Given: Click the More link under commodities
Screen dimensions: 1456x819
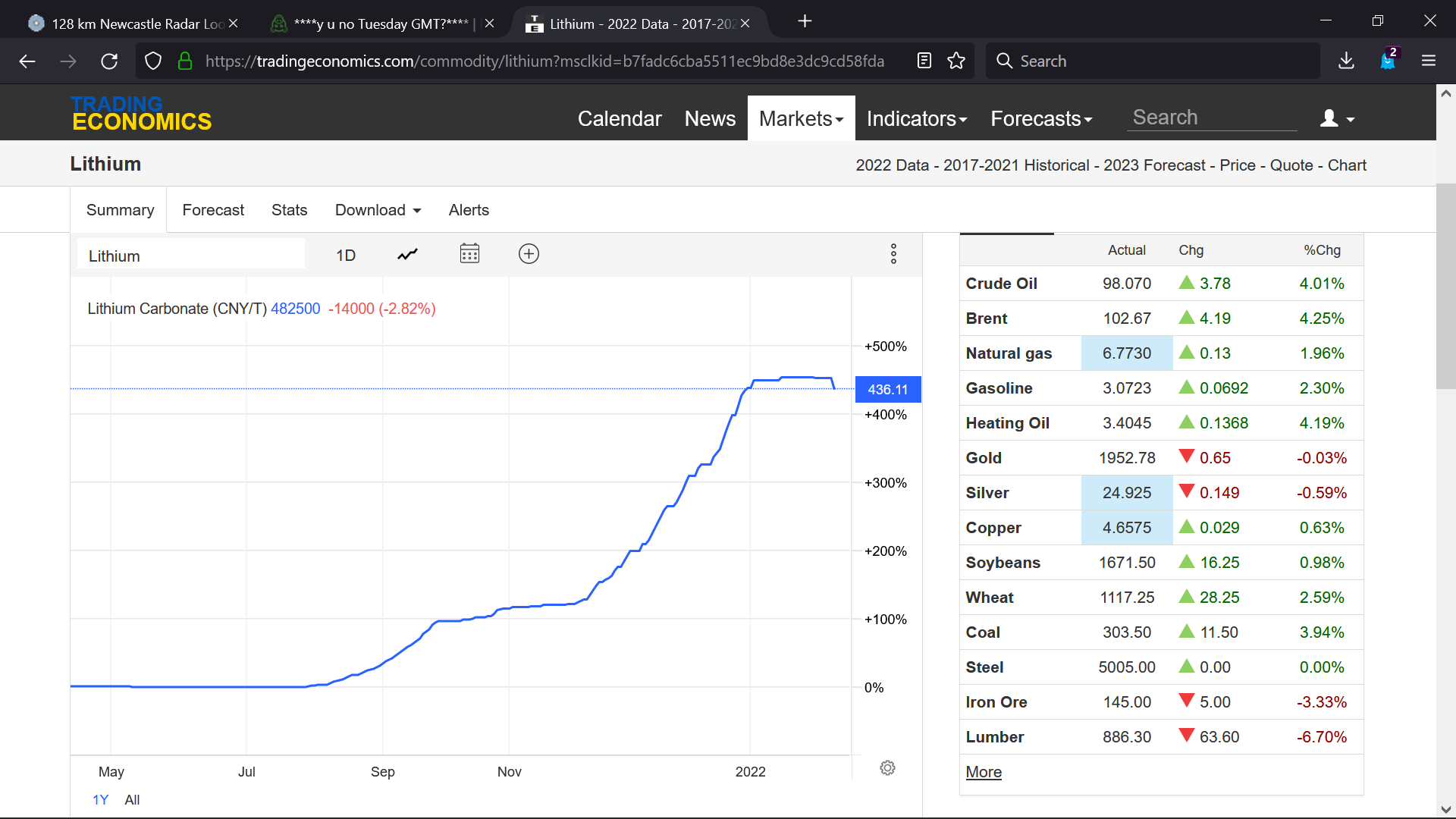Looking at the screenshot, I should (x=984, y=772).
